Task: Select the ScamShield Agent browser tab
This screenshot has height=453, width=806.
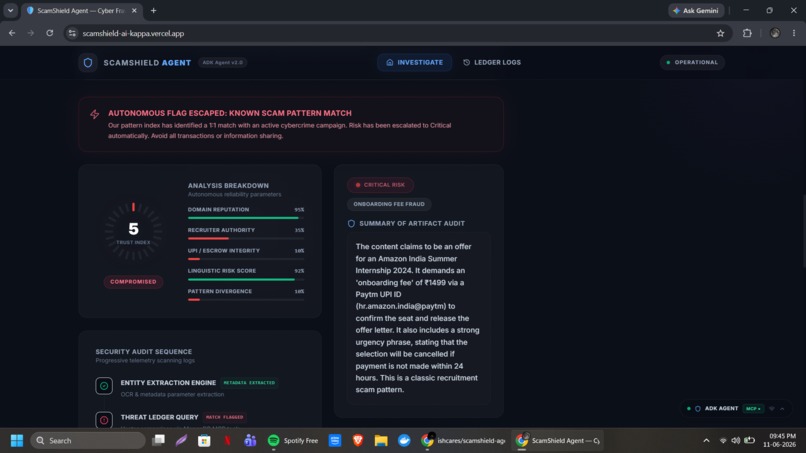Action: pos(81,10)
